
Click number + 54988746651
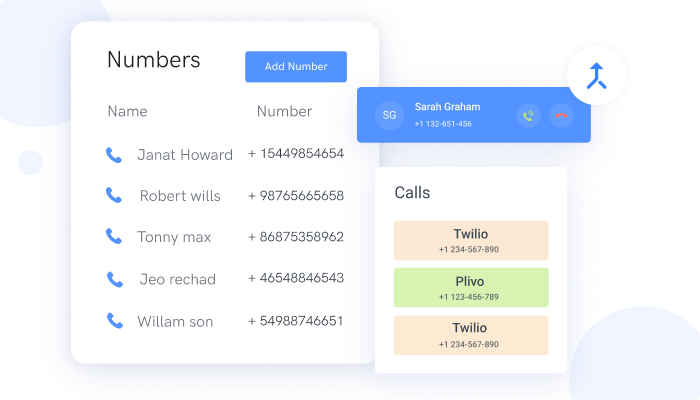[296, 321]
